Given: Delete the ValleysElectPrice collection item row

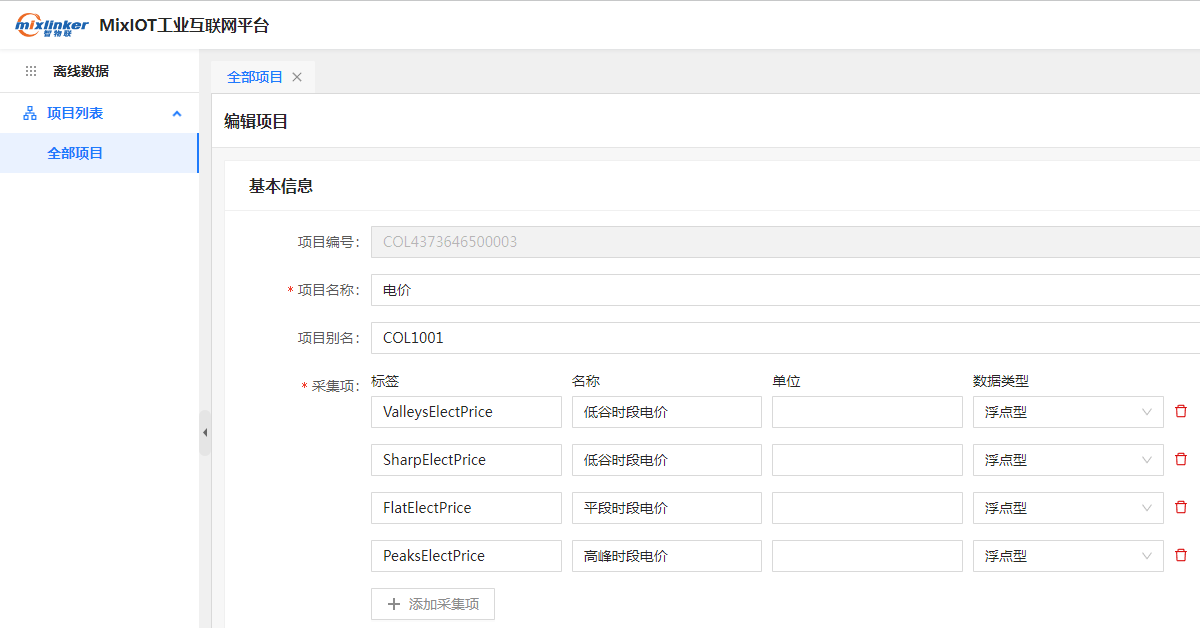Looking at the screenshot, I should (1181, 412).
